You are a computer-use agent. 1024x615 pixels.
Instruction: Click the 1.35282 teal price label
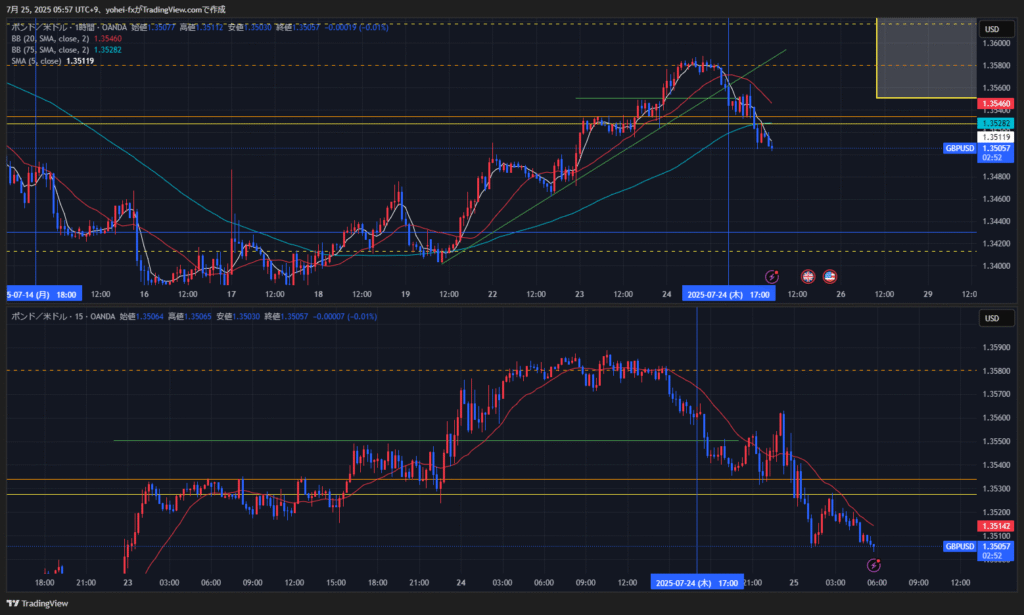(x=996, y=122)
